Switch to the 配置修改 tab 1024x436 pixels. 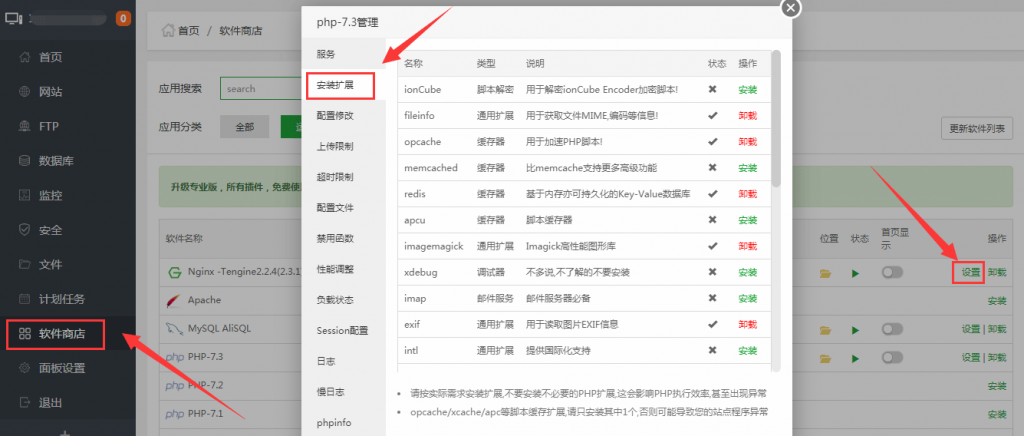334,115
